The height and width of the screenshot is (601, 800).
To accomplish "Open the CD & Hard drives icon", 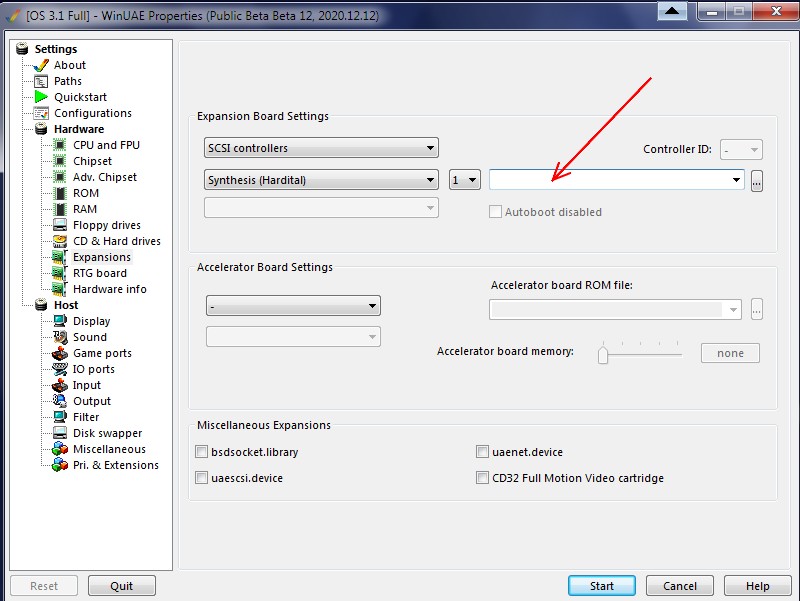I will 60,241.
